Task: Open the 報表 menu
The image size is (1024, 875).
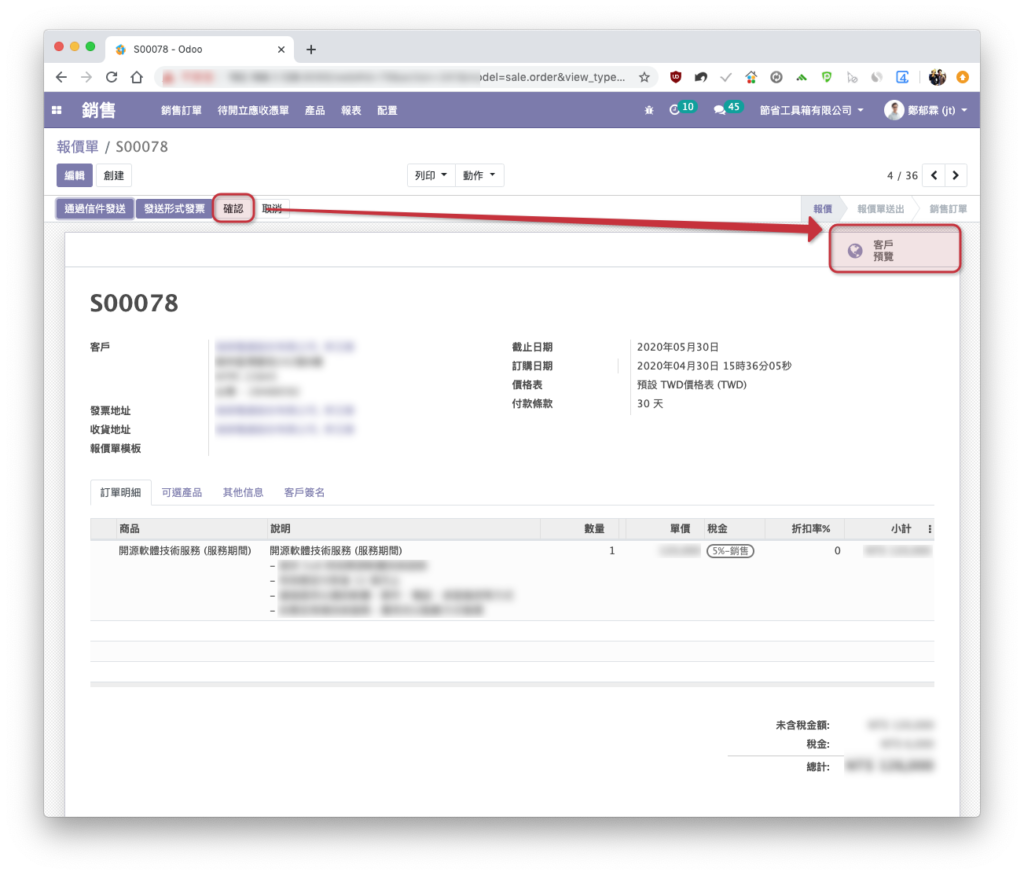Action: coord(351,110)
